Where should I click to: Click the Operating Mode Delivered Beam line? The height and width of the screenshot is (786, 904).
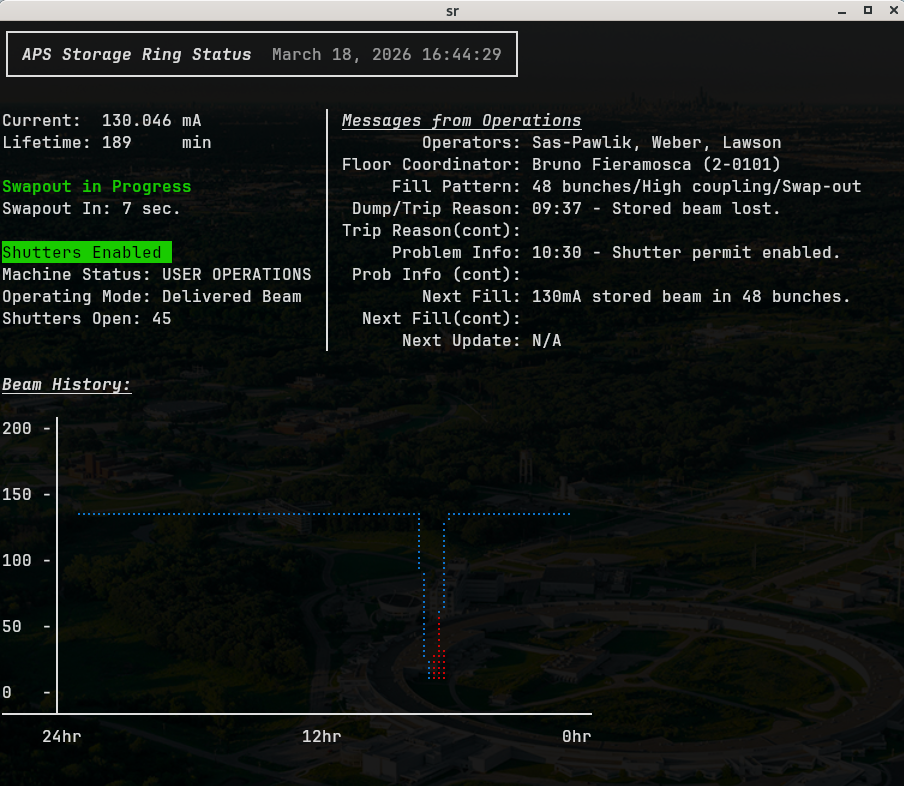(151, 296)
